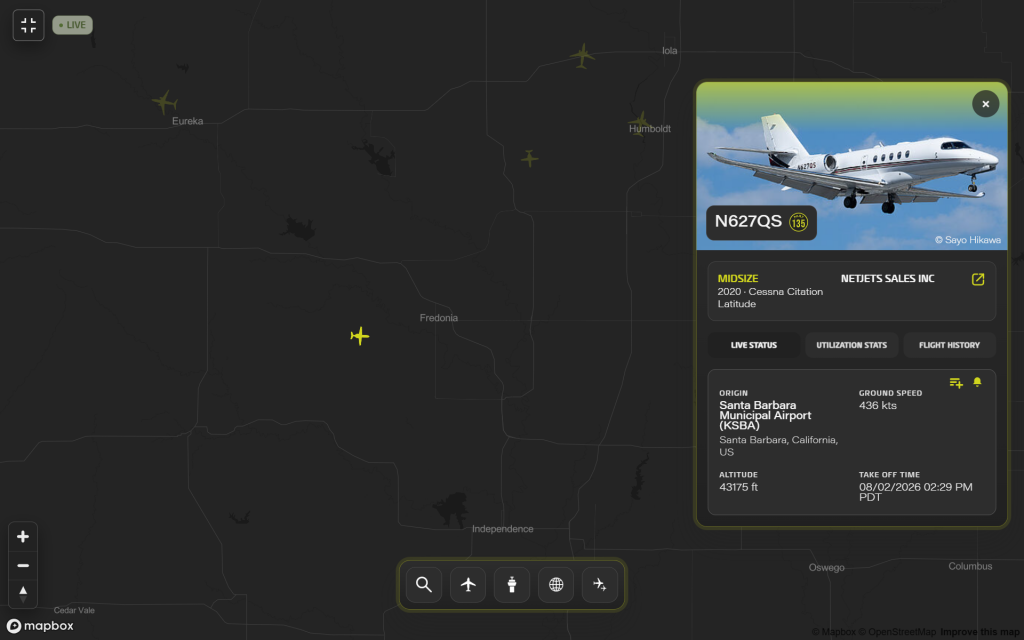Click 2020 Cessna Citation Latitude text
Screen dimensions: 1024x640
[770, 298]
